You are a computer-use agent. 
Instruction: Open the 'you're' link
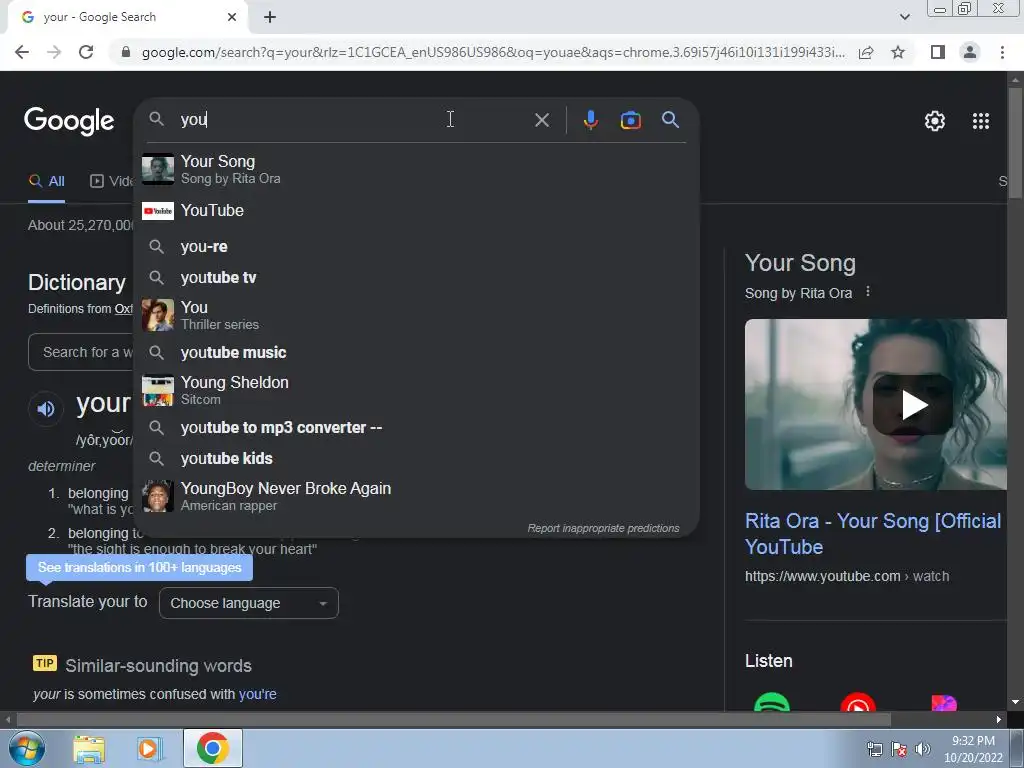coord(257,694)
